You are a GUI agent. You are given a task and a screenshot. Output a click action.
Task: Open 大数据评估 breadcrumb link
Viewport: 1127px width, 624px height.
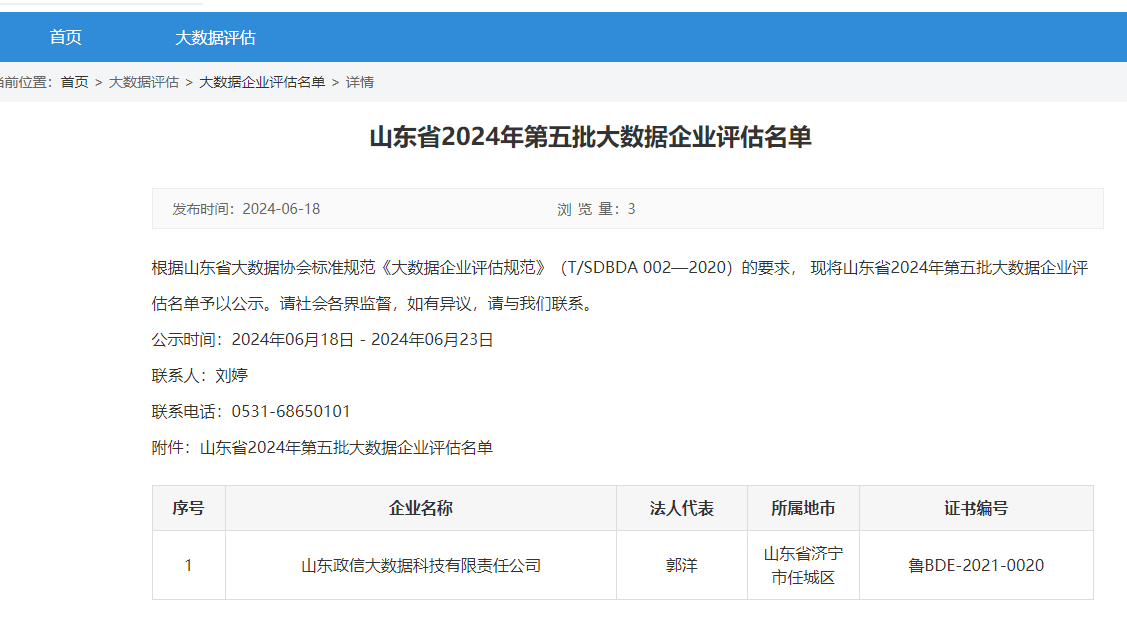point(143,82)
